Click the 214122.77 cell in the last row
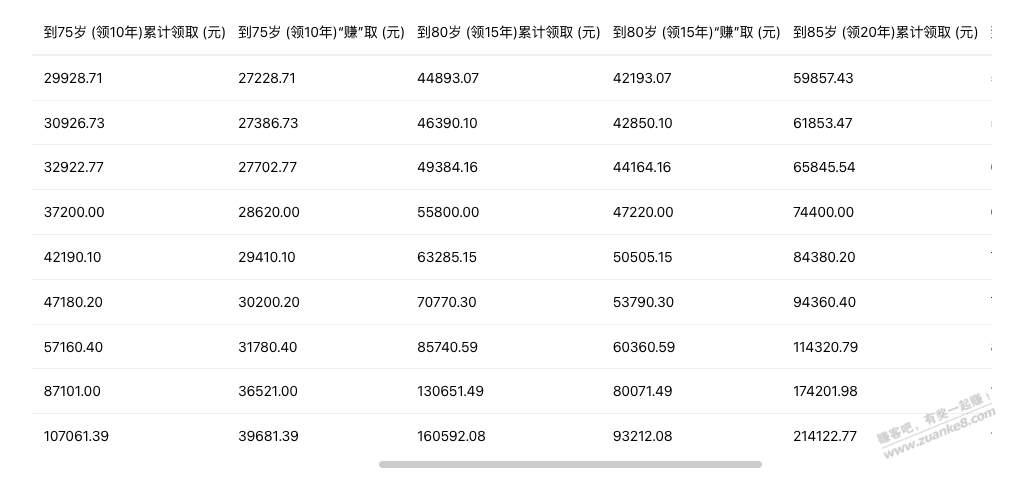Image resolution: width=1020 pixels, height=478 pixels. coord(827,436)
